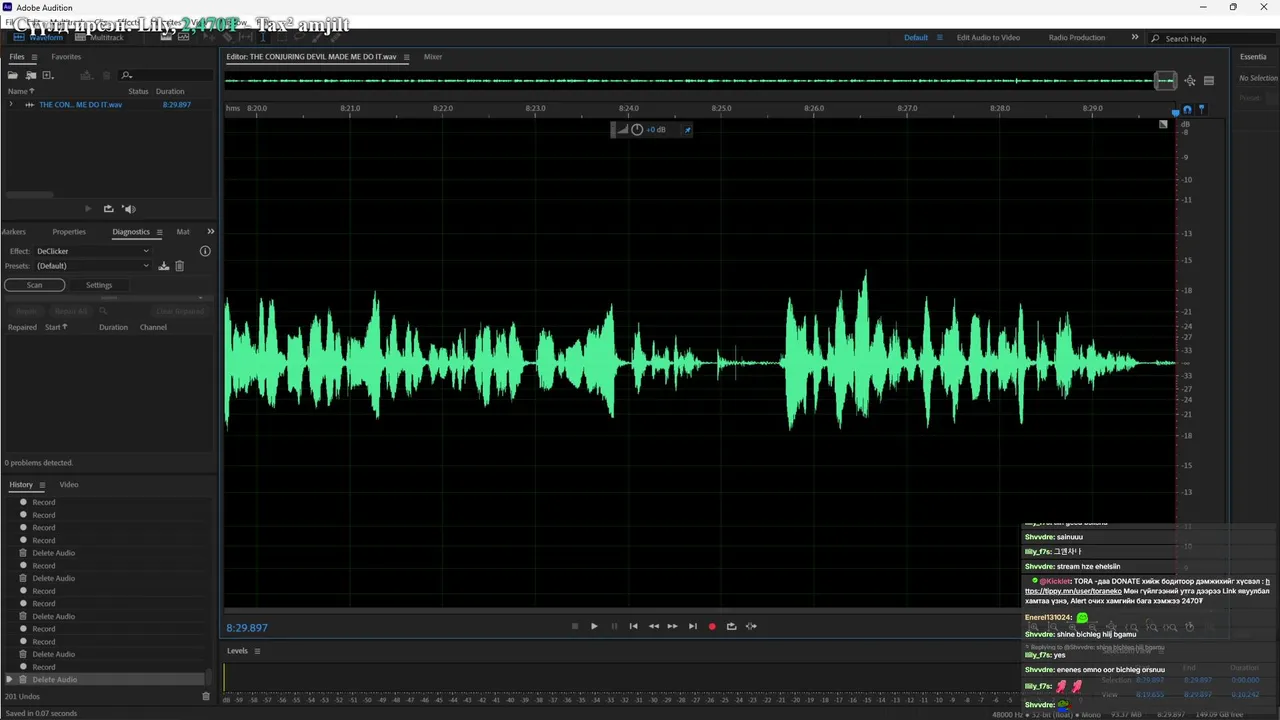Click the Pause transport button

click(614, 626)
